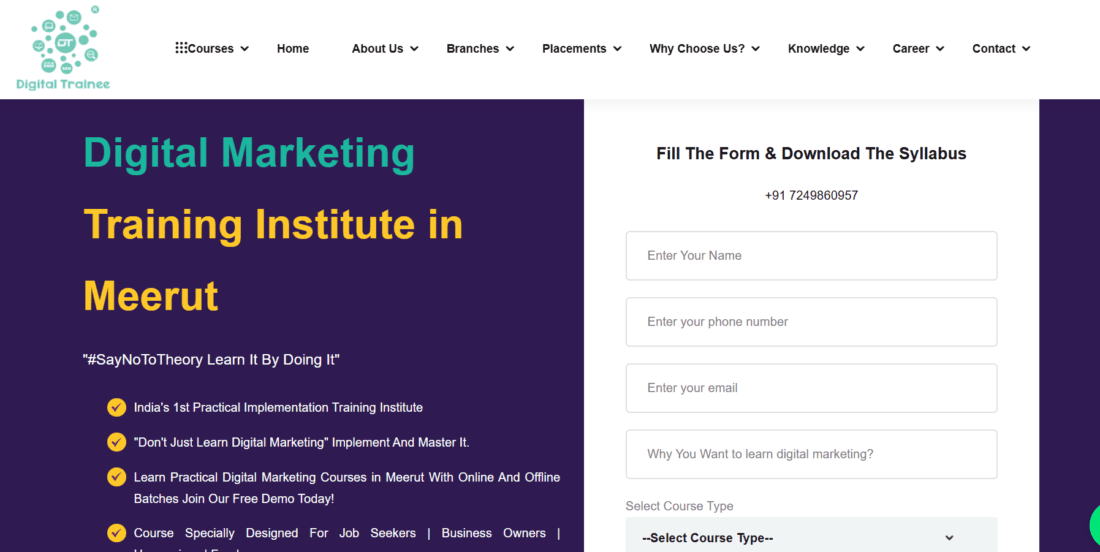Open the Why Choose Us? menu
1100x552 pixels.
click(697, 49)
